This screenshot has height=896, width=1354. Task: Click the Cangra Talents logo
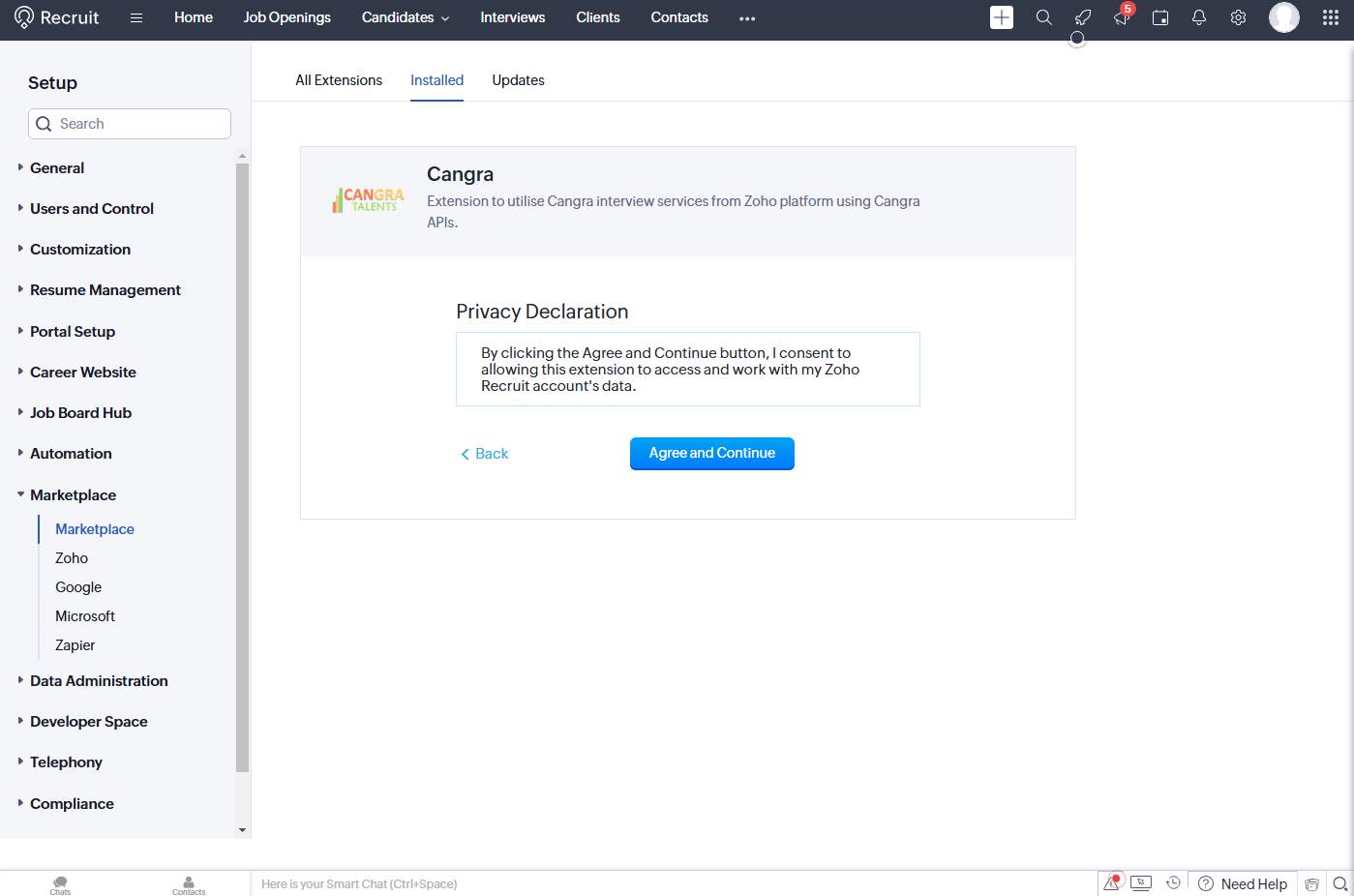click(369, 200)
